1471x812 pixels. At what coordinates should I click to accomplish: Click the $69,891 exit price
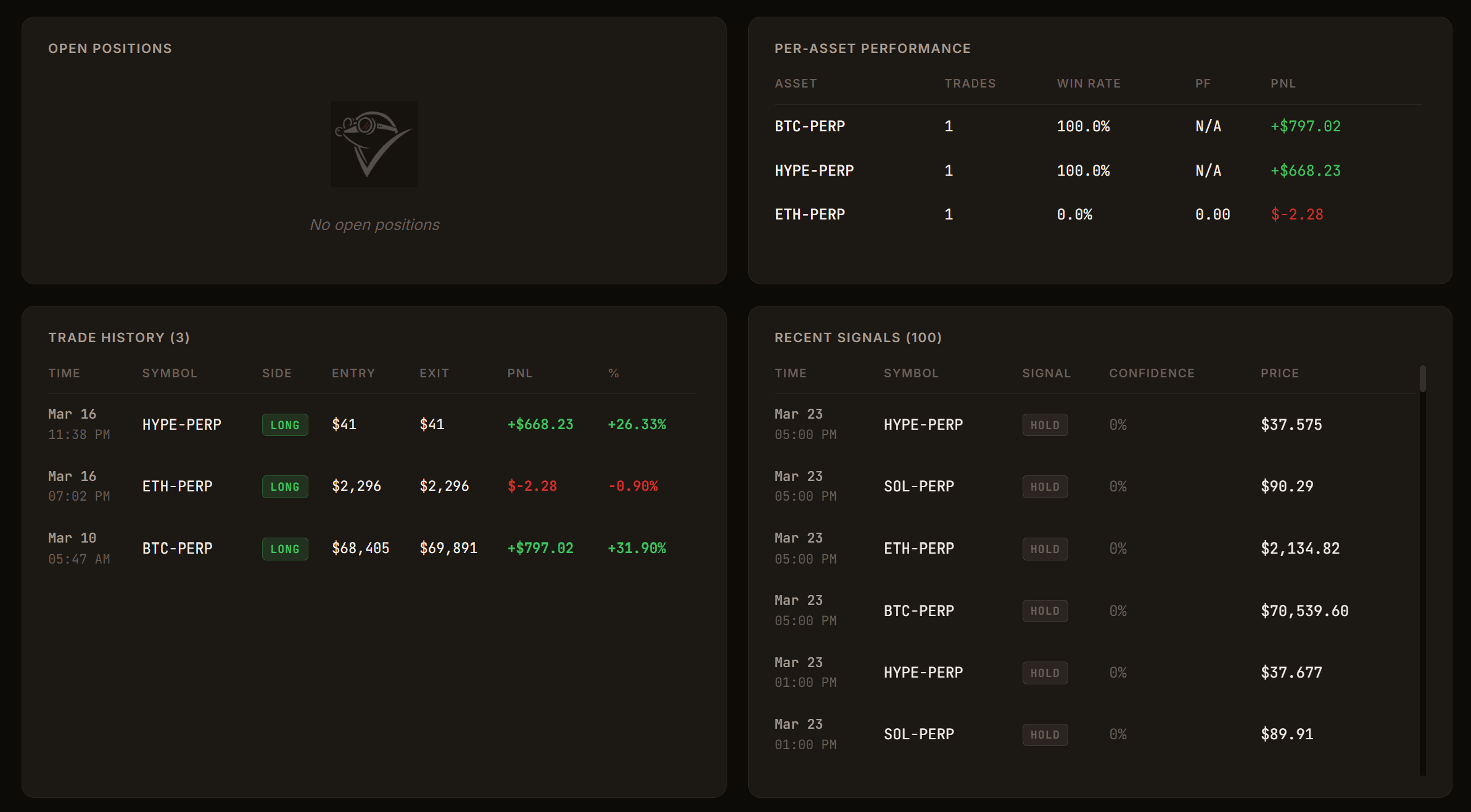[x=448, y=549]
